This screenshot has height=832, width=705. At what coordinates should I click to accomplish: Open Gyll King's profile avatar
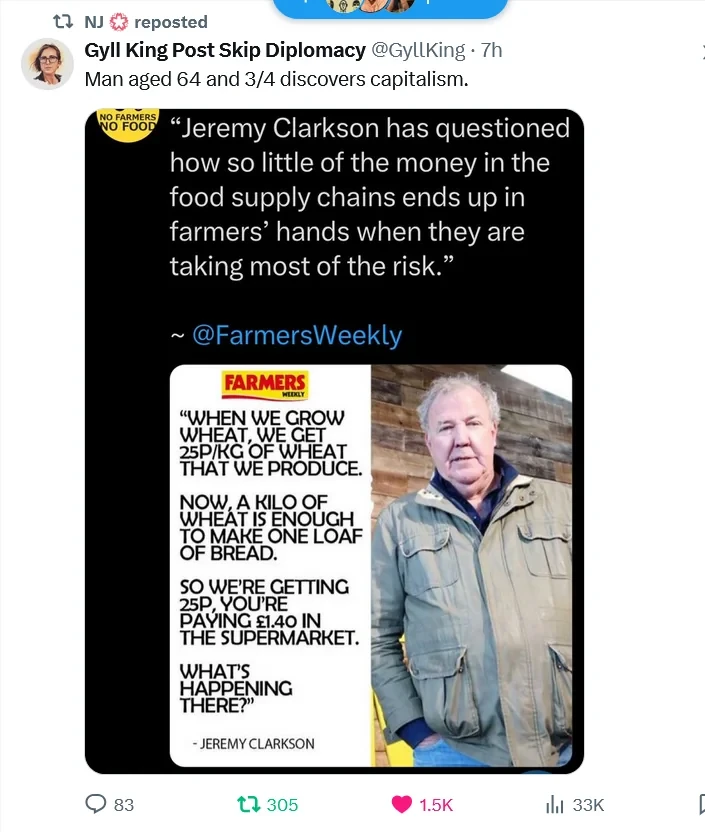(47, 64)
